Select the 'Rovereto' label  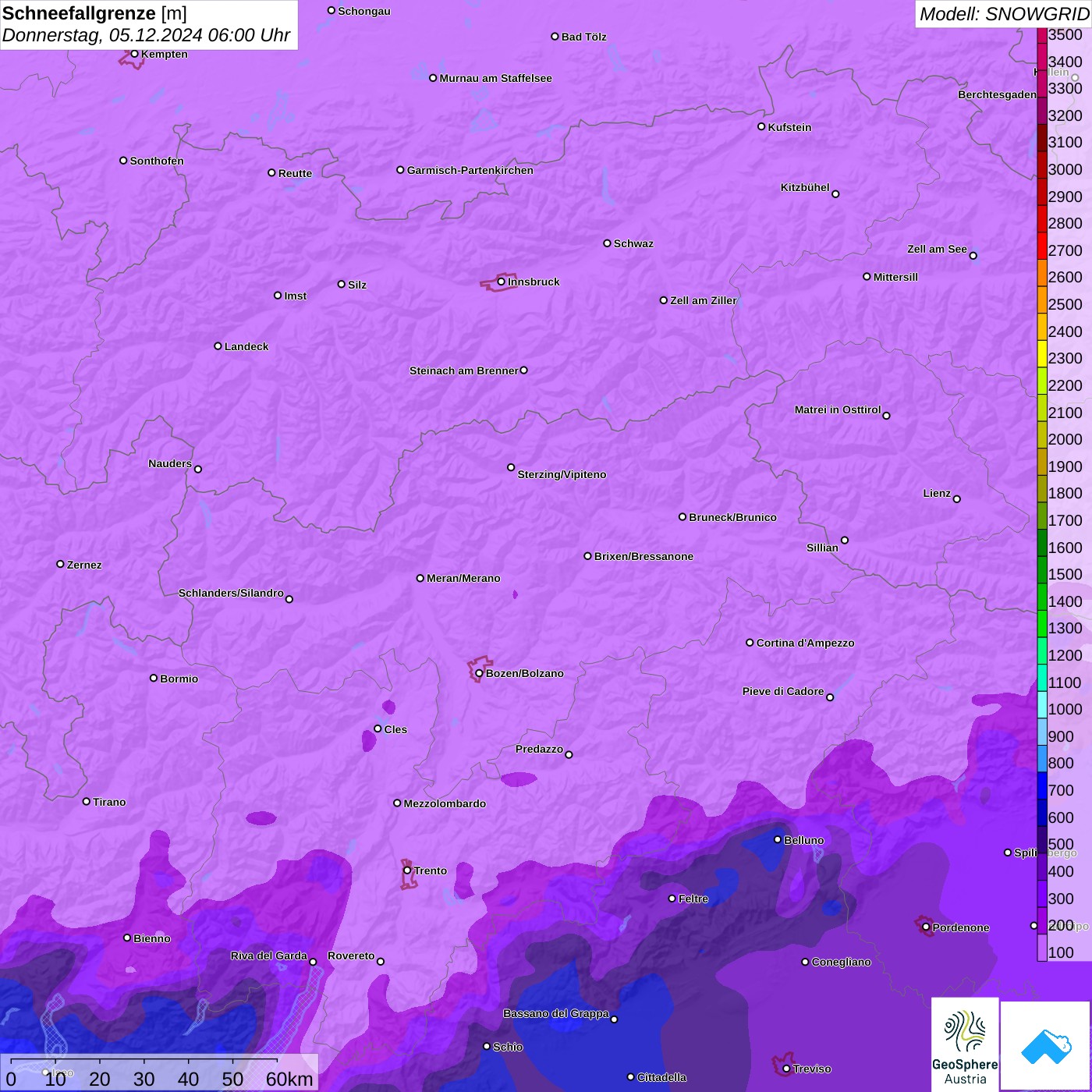tap(351, 955)
